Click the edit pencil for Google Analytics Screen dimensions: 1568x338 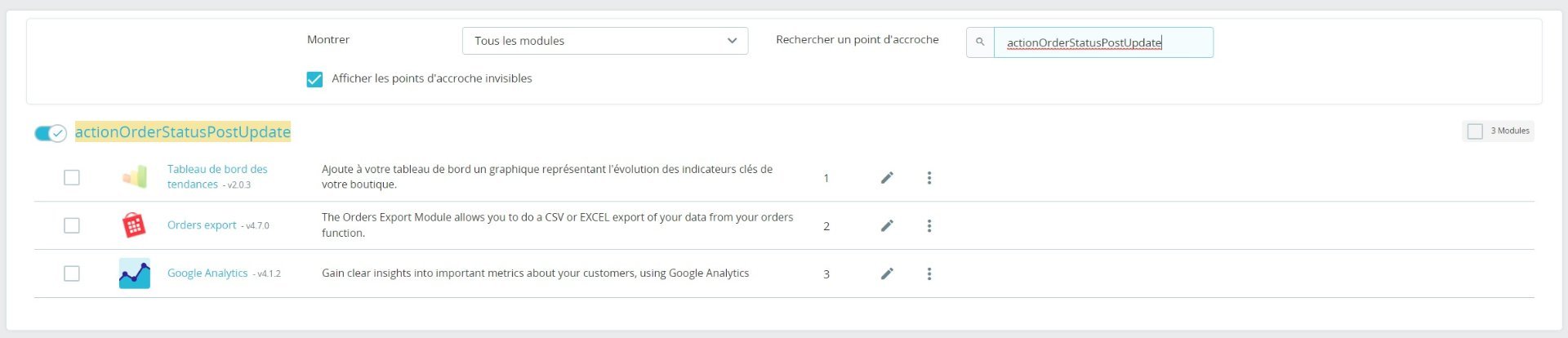point(887,274)
